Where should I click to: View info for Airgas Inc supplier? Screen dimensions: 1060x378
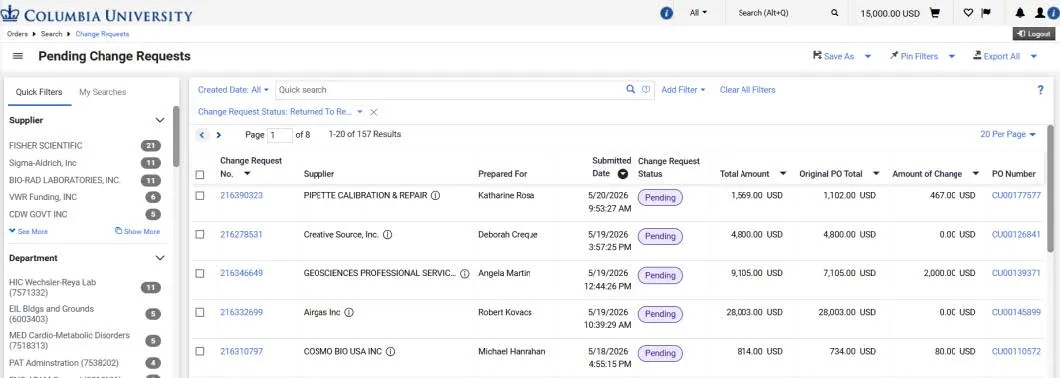[350, 312]
